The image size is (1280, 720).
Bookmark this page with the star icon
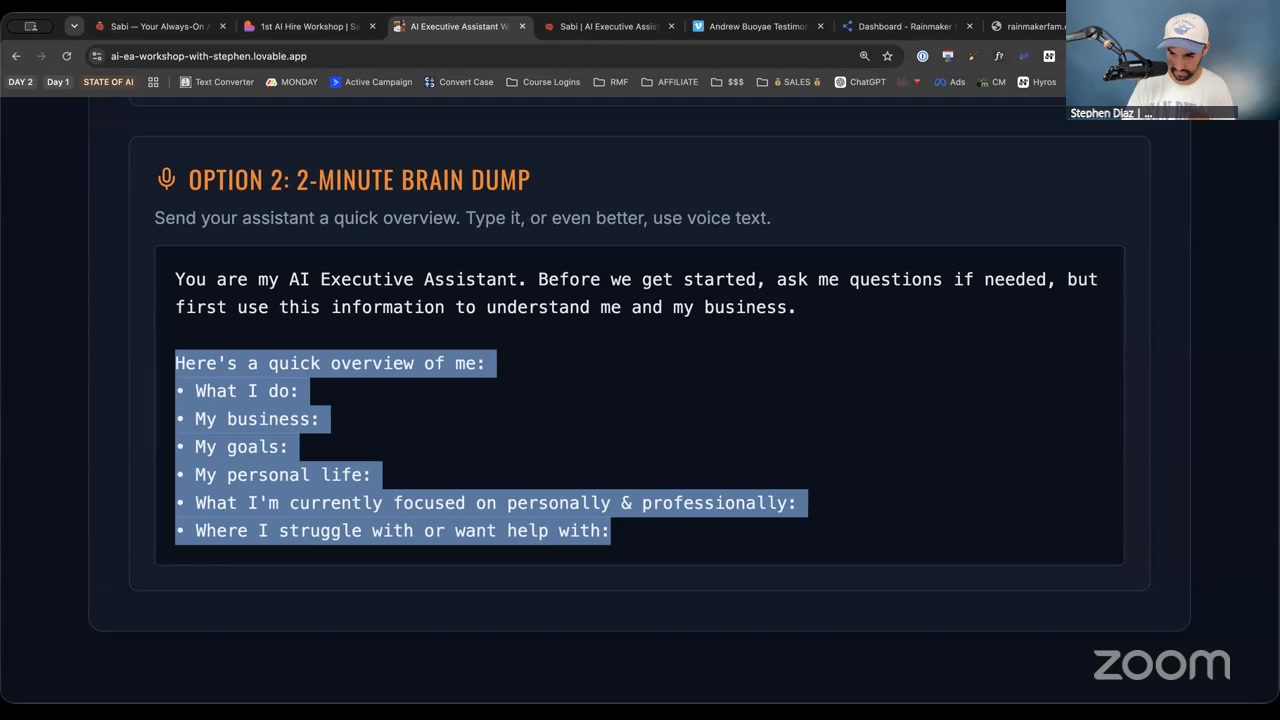(x=887, y=56)
